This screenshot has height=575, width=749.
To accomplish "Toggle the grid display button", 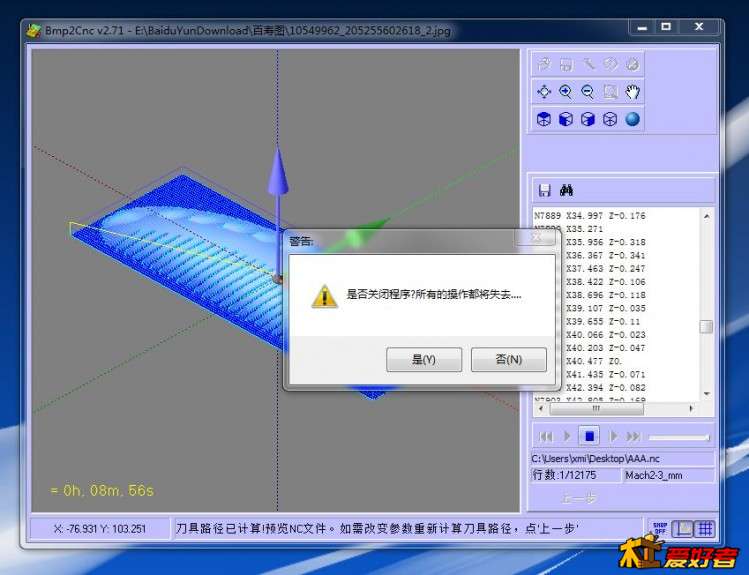I will [x=704, y=528].
